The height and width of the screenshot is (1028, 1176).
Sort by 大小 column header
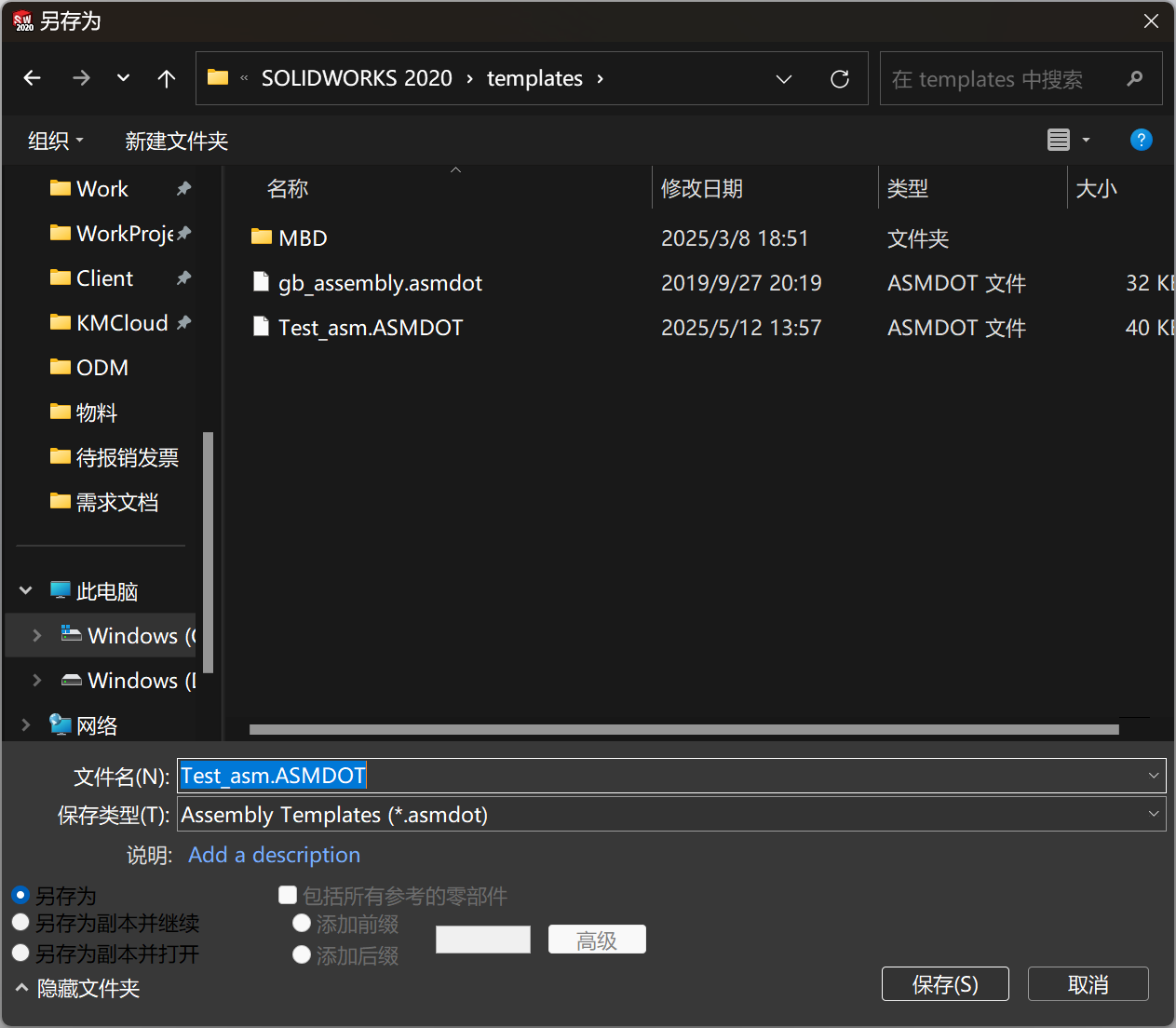(1096, 189)
